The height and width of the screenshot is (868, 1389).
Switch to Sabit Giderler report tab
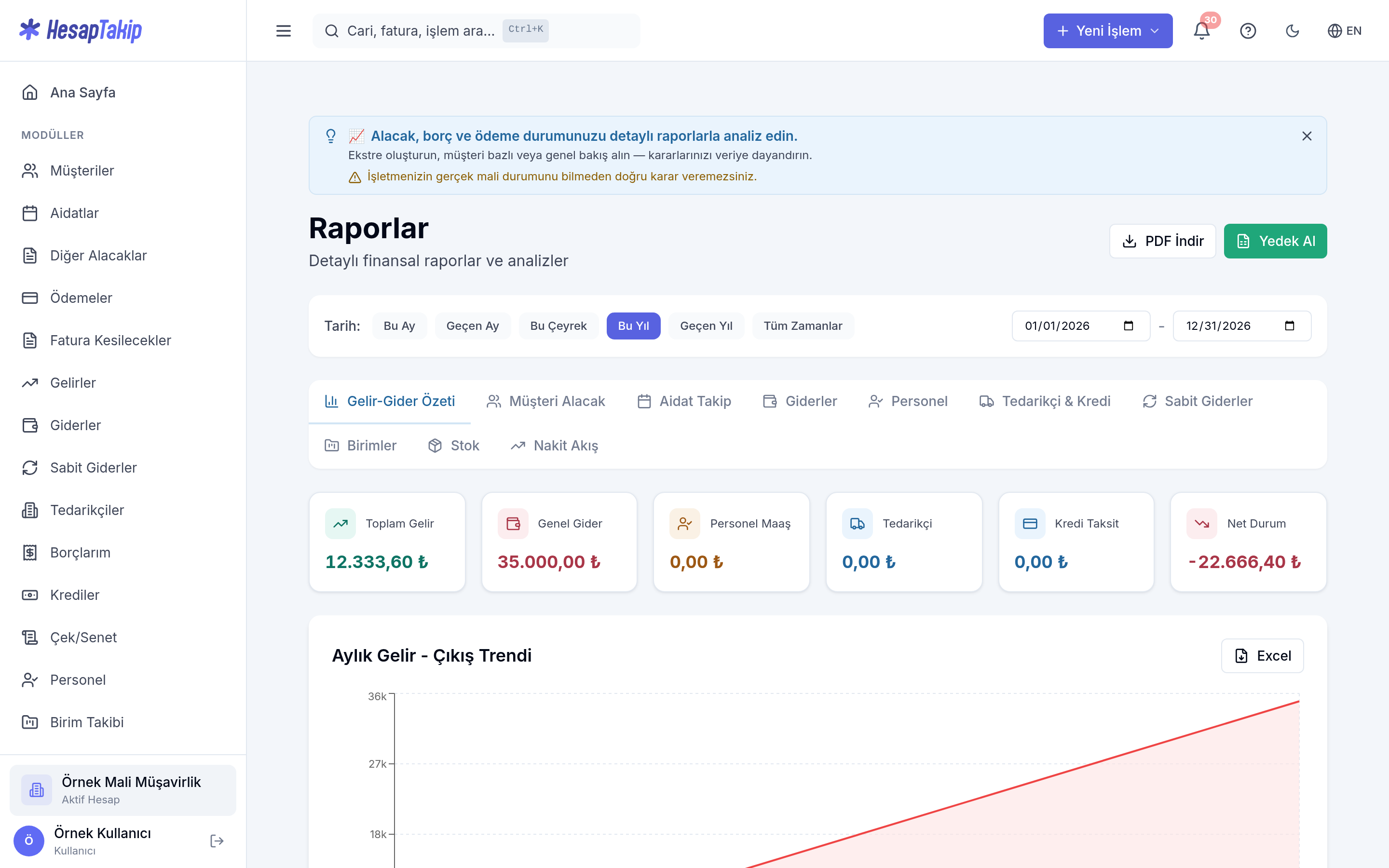(x=1198, y=401)
